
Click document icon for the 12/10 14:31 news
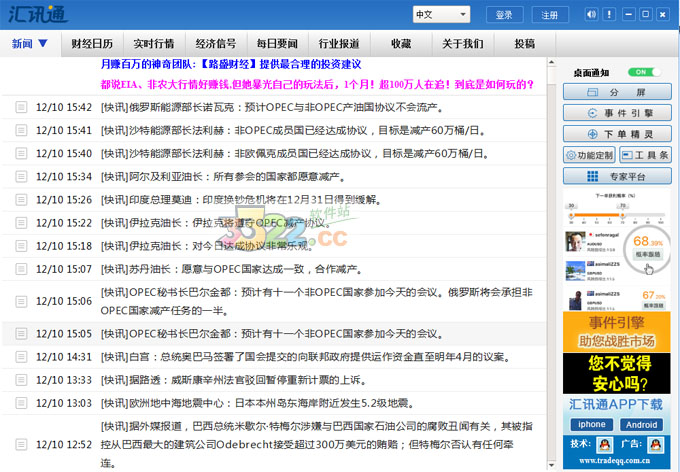click(x=21, y=357)
